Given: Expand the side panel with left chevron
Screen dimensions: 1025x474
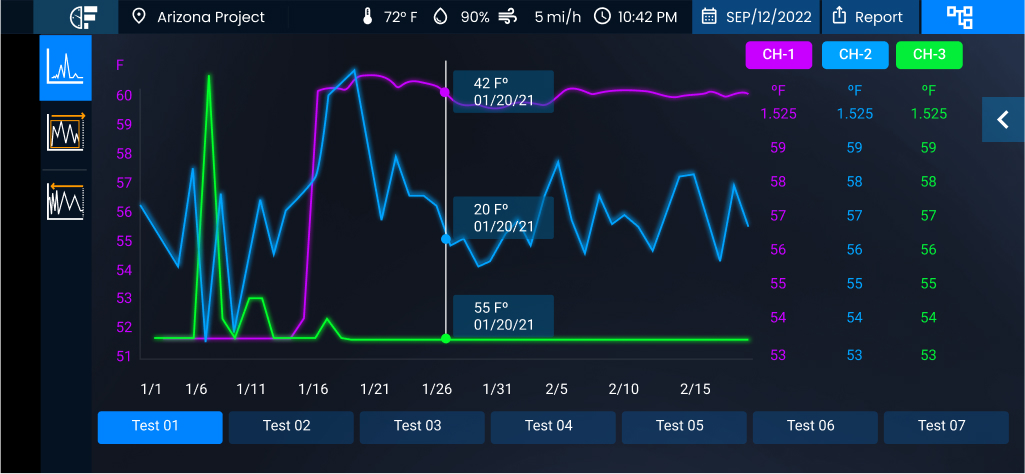Looking at the screenshot, I should coord(1003,120).
